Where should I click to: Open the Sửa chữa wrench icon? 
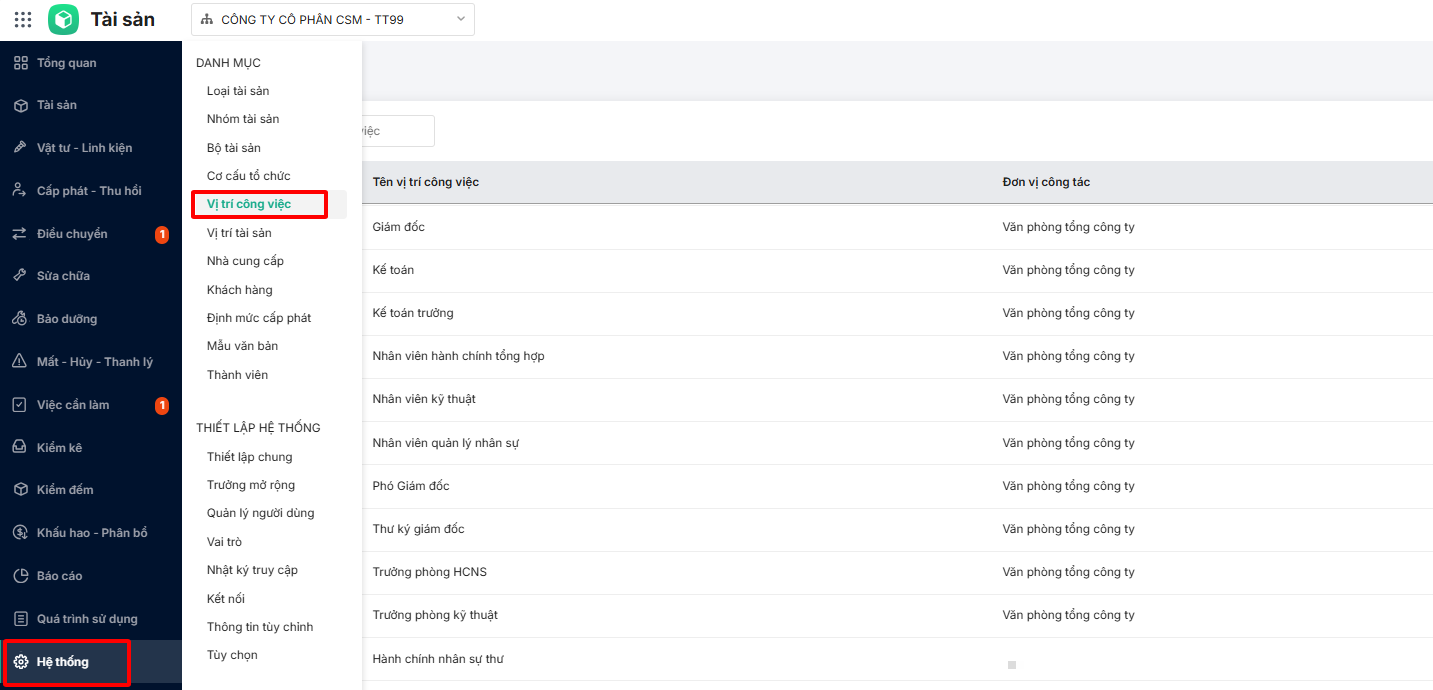pyautogui.click(x=20, y=276)
